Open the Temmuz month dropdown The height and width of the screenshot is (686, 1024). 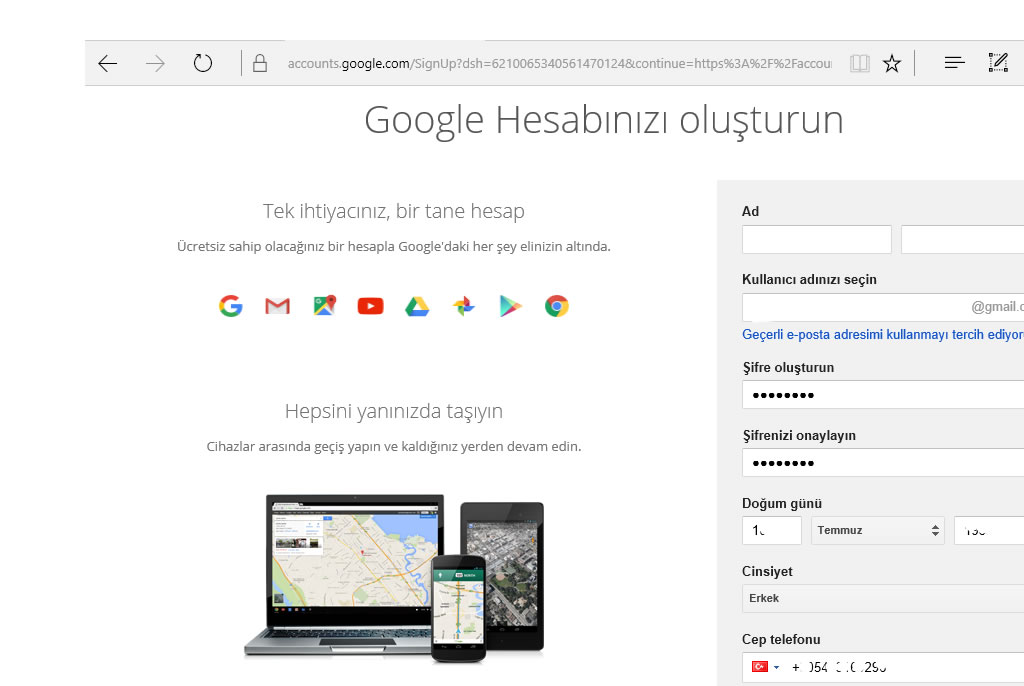tap(877, 530)
